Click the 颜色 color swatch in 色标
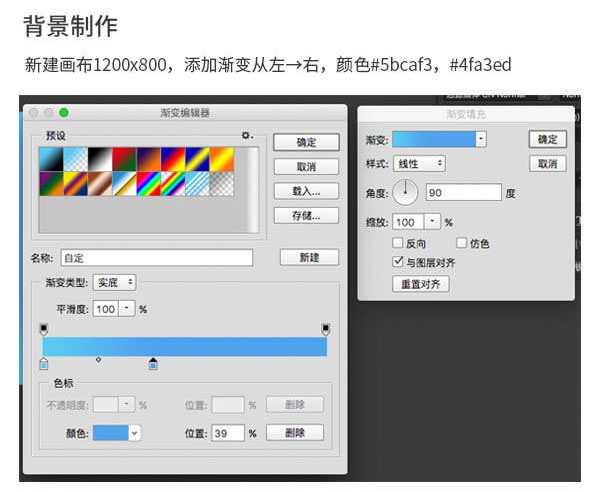Screen dimensions: 600x492 (x=111, y=433)
